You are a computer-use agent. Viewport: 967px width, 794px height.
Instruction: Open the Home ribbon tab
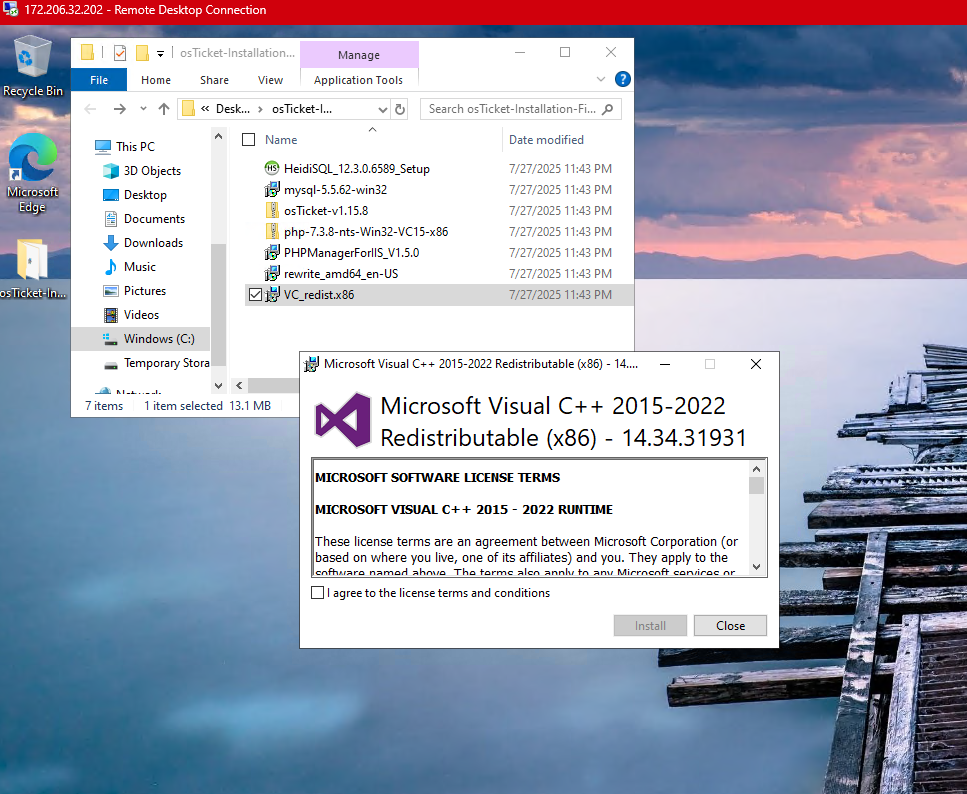[x=155, y=80]
